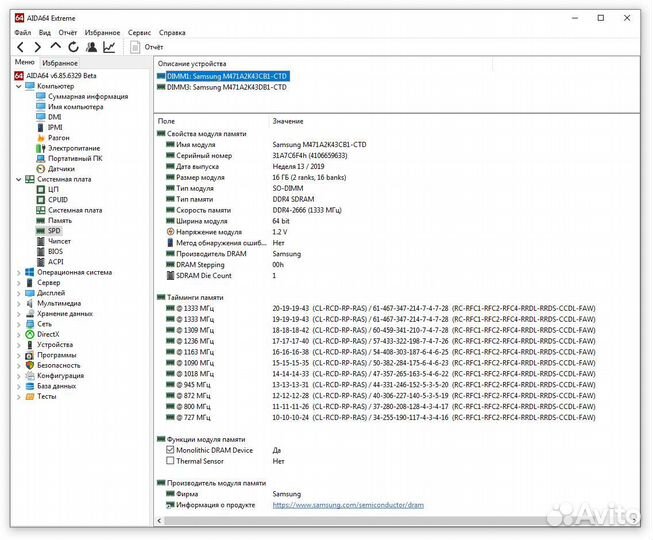Collapse the Системная плата tree node
The width and height of the screenshot is (653, 540).
[x=18, y=179]
